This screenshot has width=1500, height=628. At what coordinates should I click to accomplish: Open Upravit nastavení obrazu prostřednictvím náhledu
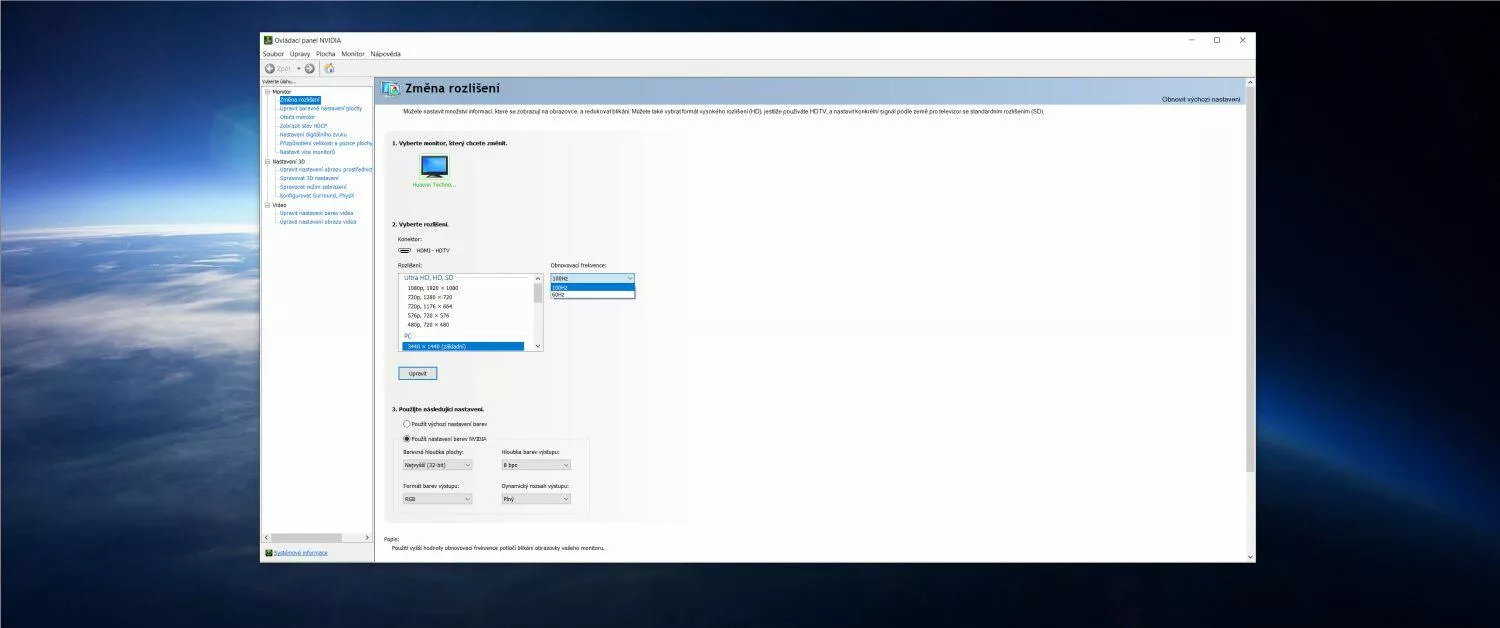pyautogui.click(x=326, y=169)
